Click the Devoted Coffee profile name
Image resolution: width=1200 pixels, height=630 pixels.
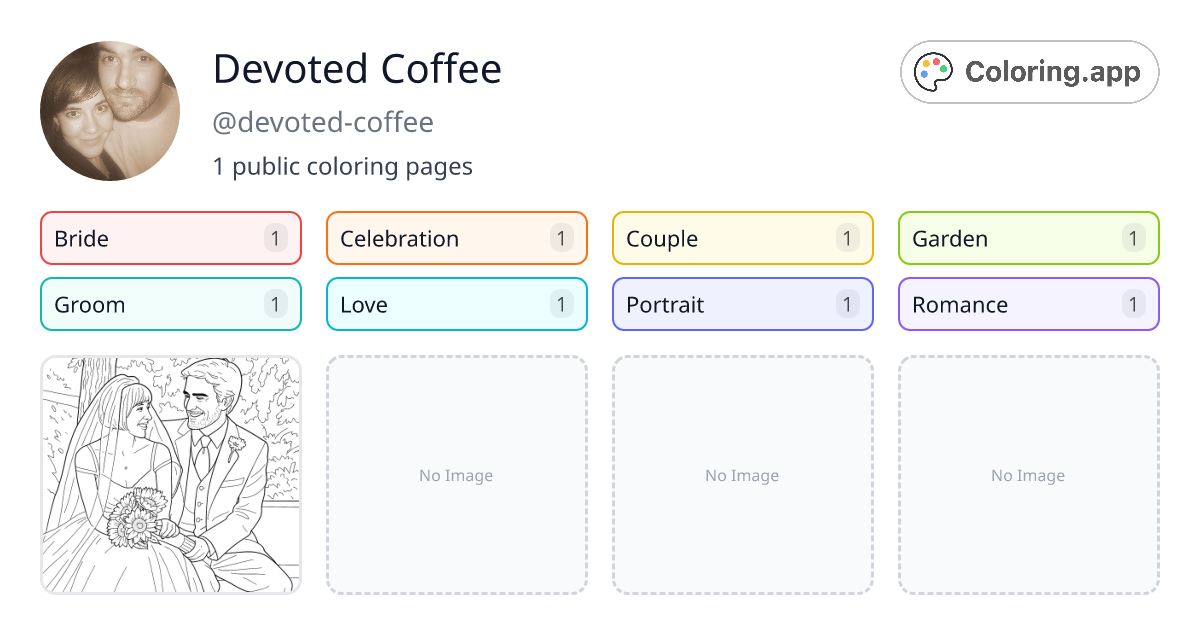click(357, 69)
